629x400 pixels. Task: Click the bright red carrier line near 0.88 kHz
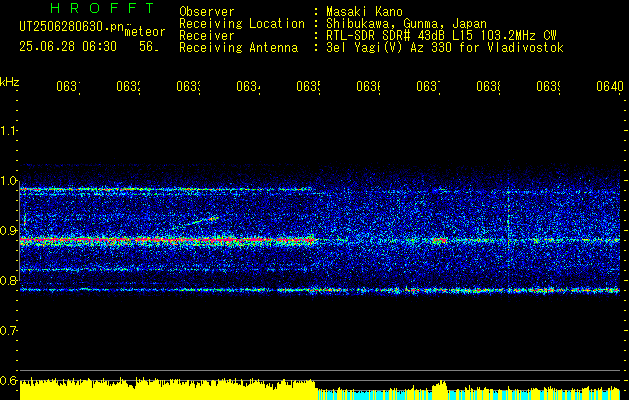[x=168, y=240]
